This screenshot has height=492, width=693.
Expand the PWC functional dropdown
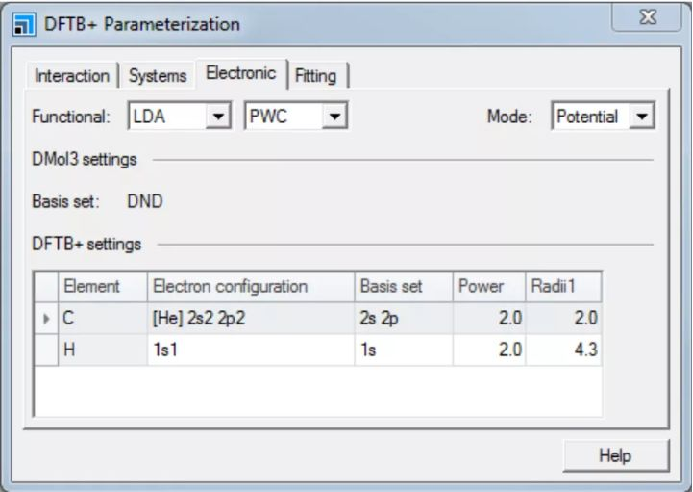[335, 116]
